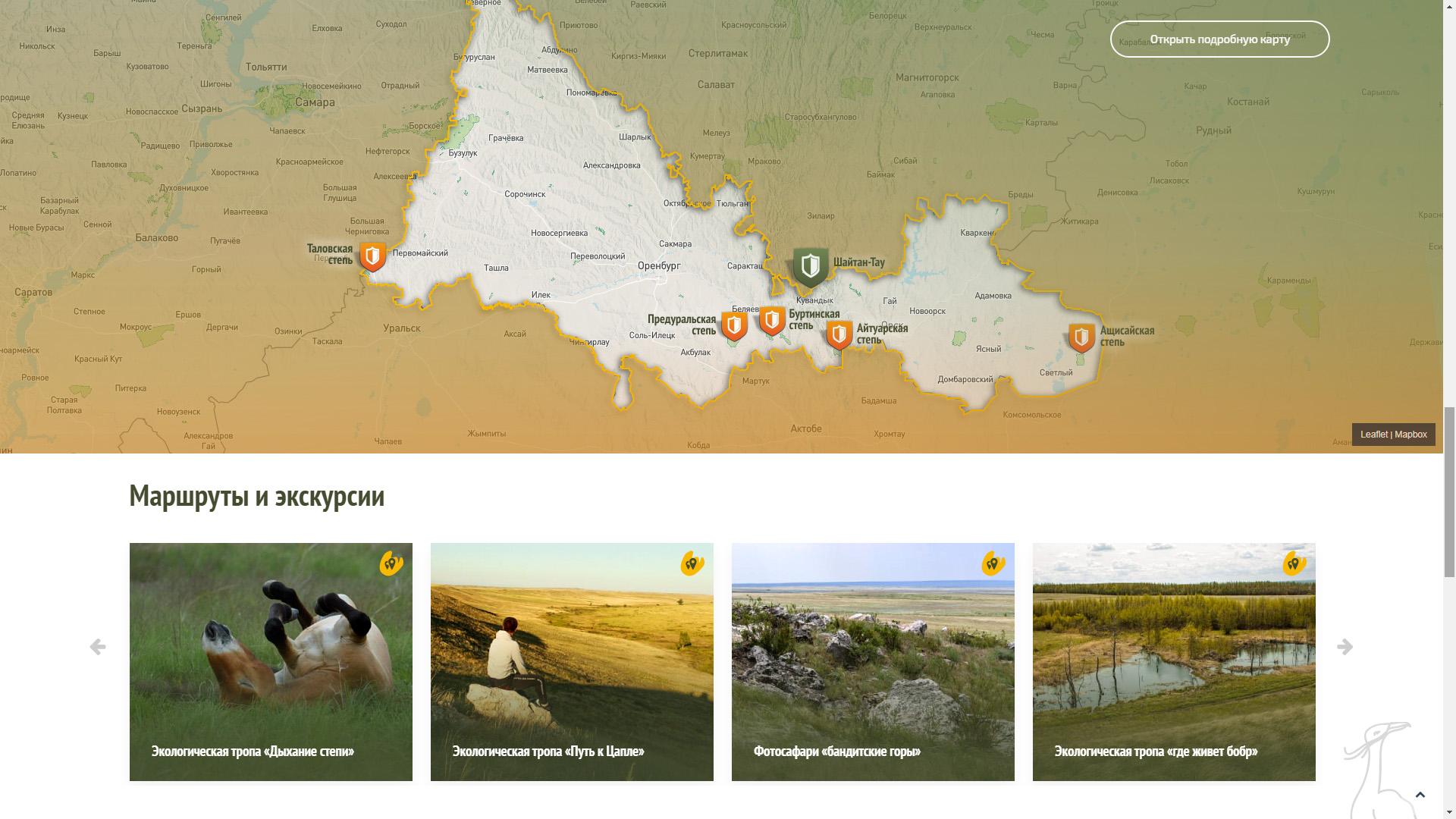Select the Буртинская степь map marker

(x=772, y=321)
